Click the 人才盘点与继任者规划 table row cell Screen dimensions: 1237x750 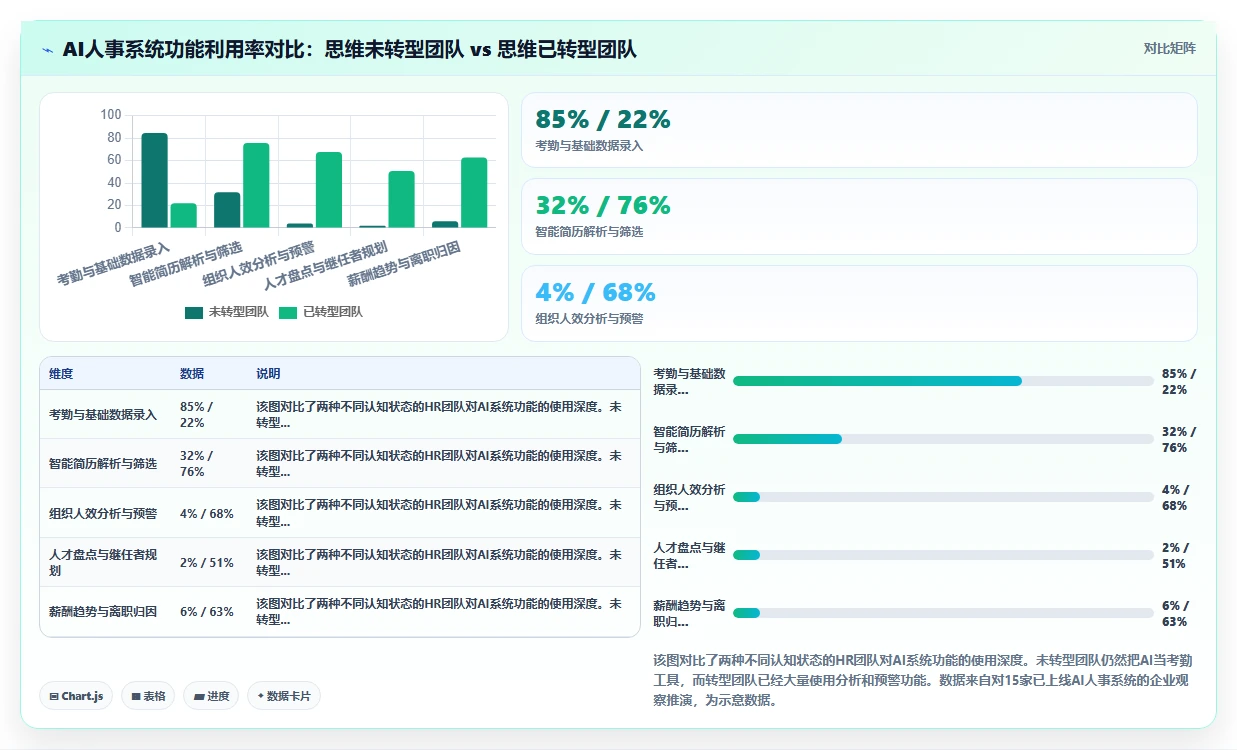pyautogui.click(x=103, y=562)
